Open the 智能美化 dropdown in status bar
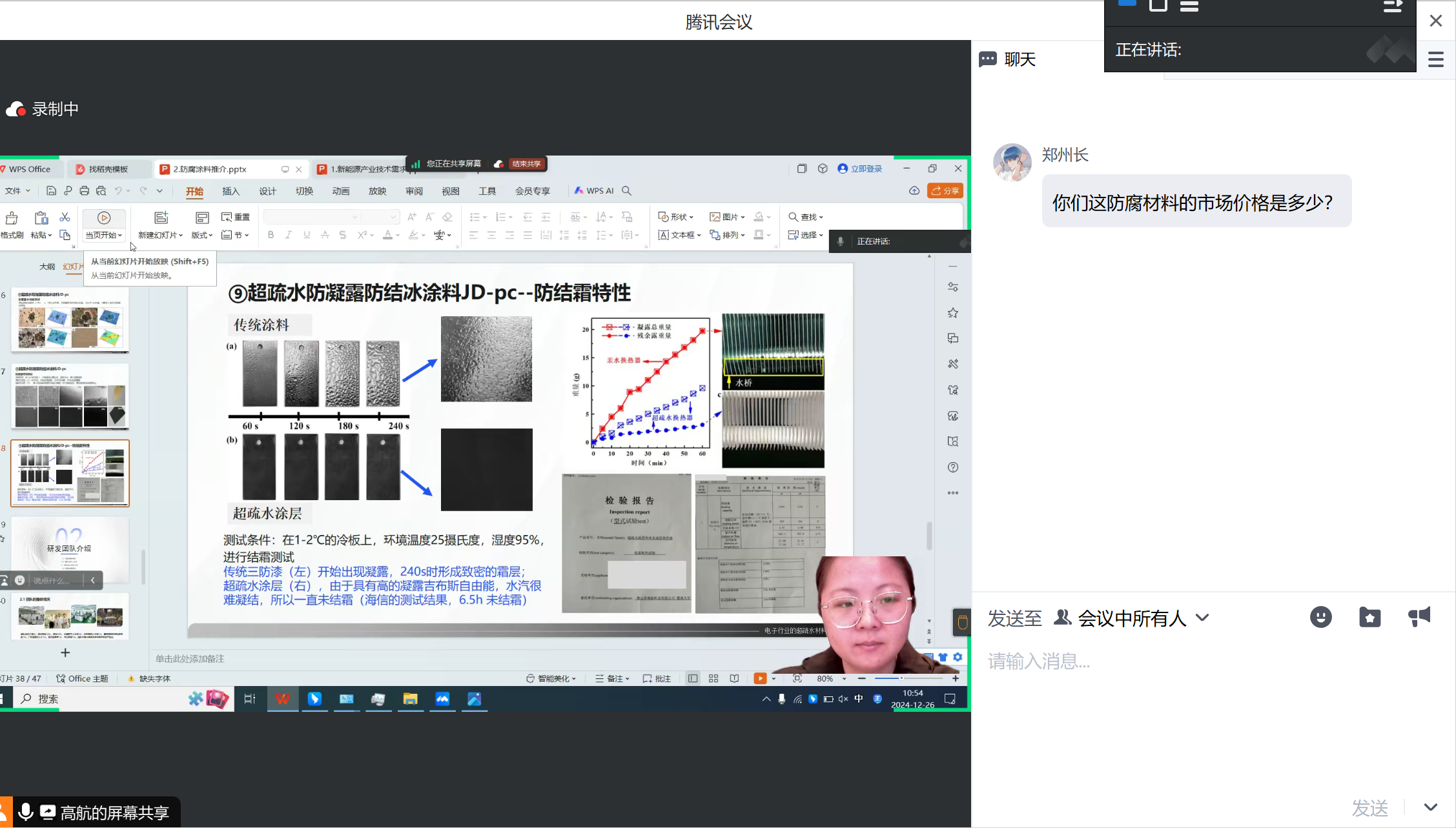 point(551,678)
